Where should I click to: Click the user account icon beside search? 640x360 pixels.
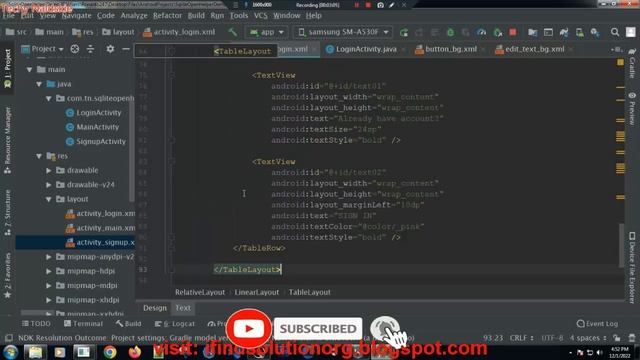(631, 32)
